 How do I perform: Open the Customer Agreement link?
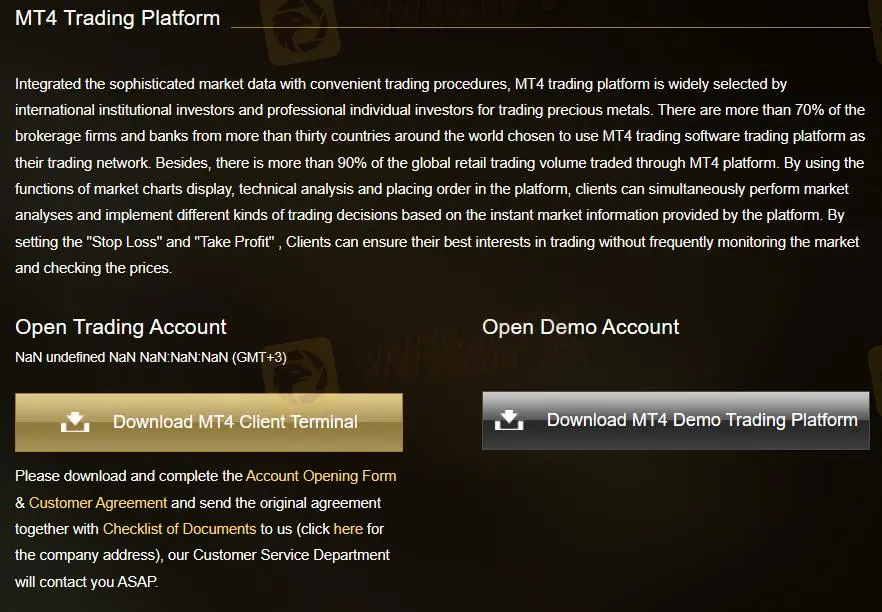(98, 502)
